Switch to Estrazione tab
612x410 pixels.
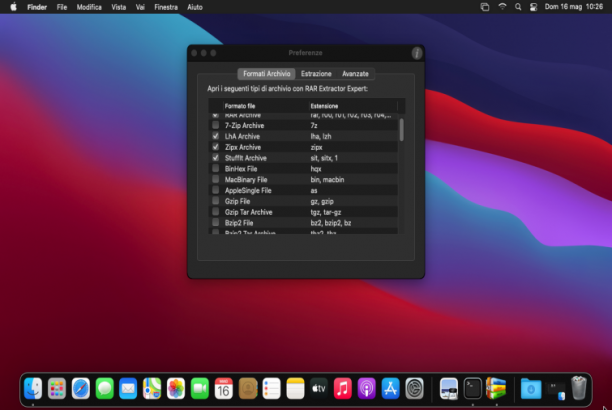pos(316,74)
